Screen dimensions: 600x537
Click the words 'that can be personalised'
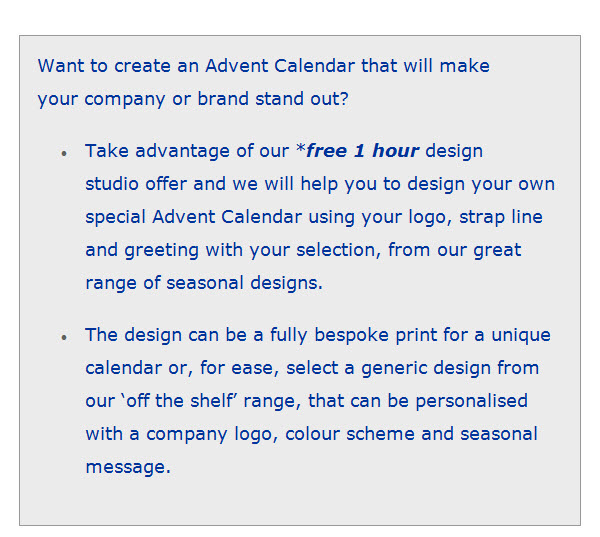tap(418, 401)
